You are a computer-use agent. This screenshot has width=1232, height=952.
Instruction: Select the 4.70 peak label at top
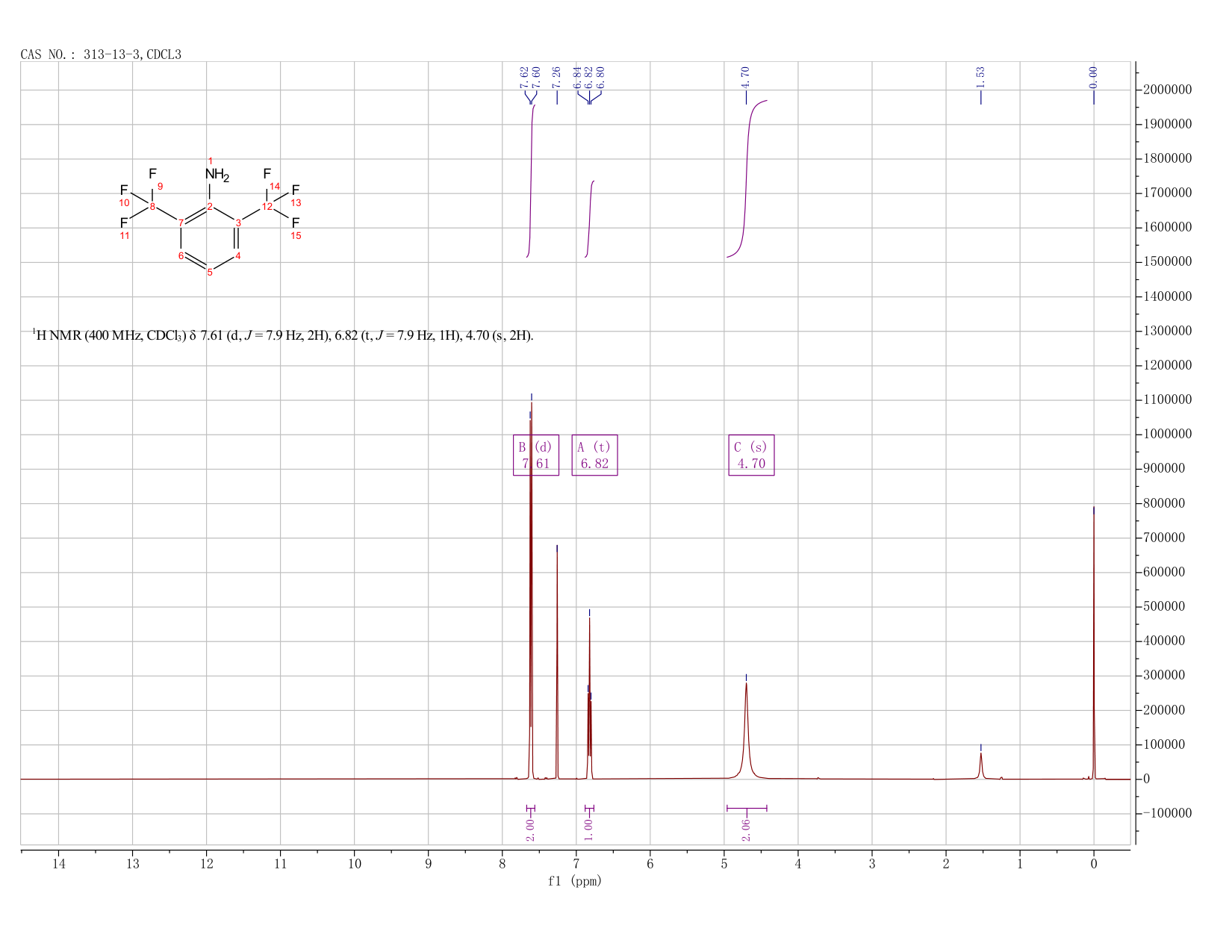(745, 76)
